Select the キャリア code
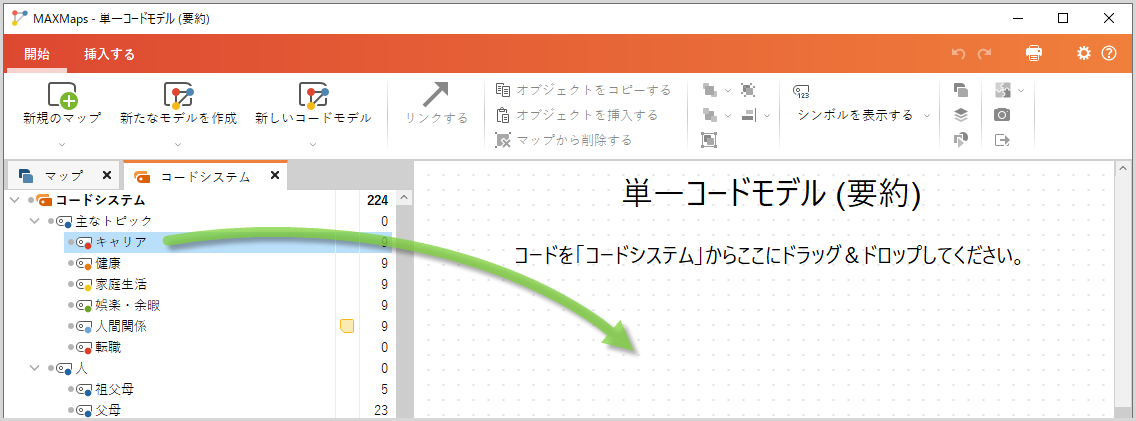This screenshot has width=1136, height=421. pyautogui.click(x=121, y=242)
